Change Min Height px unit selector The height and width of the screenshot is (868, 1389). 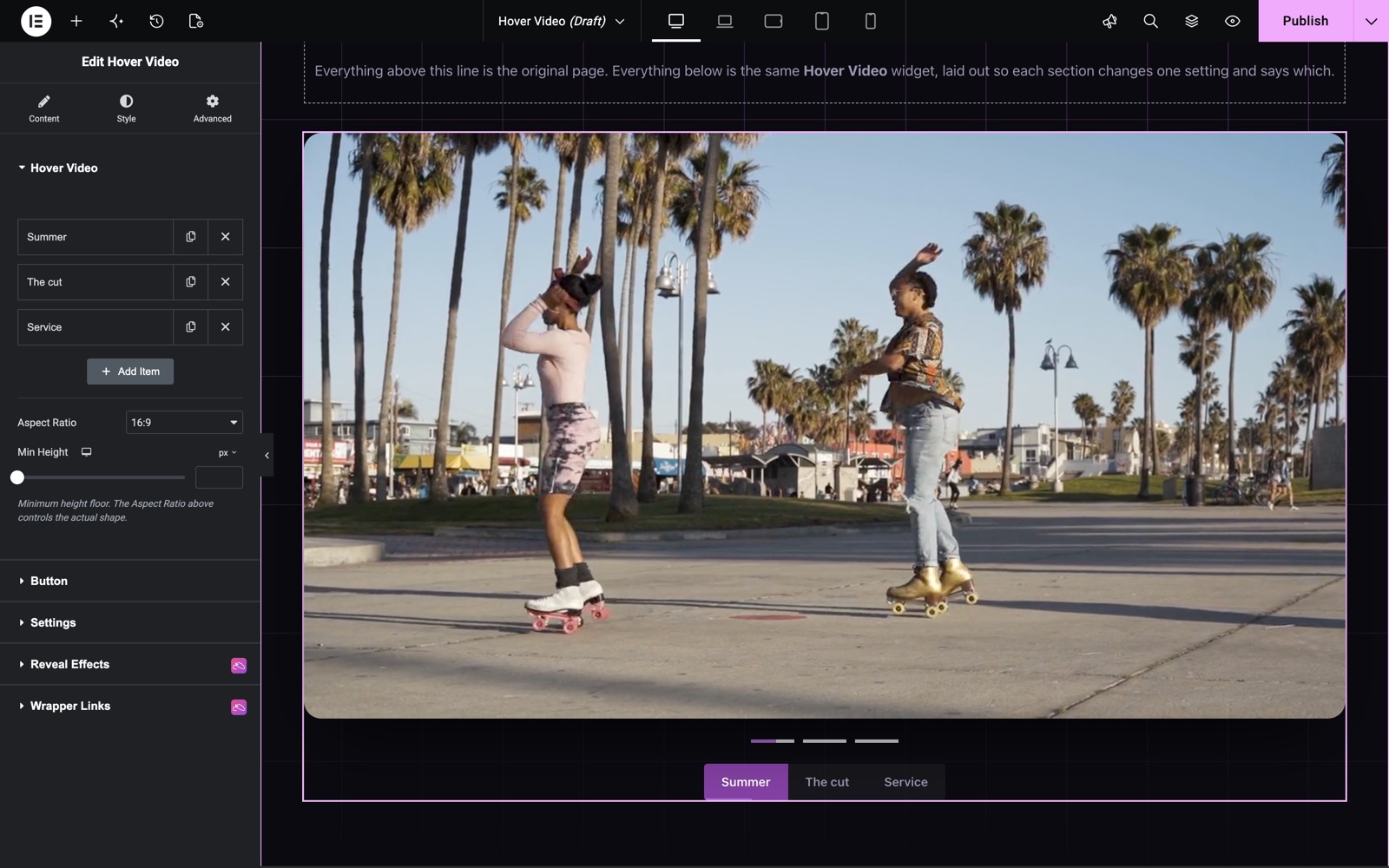point(227,452)
